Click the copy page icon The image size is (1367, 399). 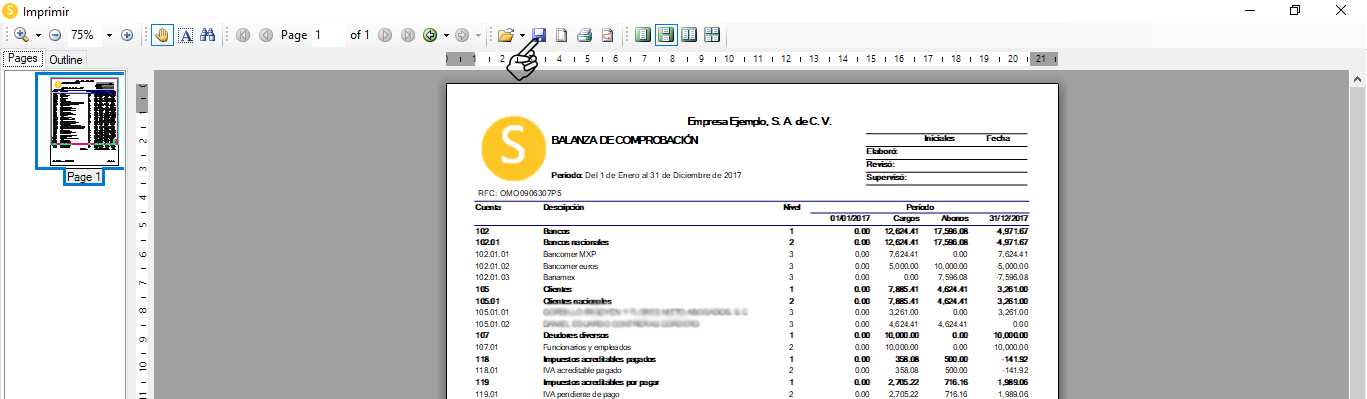coord(562,35)
